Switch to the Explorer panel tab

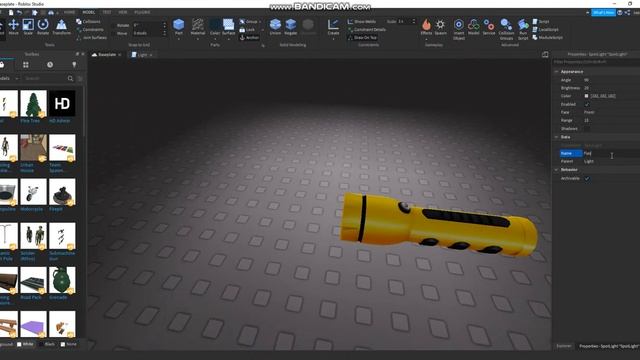[x=564, y=346]
